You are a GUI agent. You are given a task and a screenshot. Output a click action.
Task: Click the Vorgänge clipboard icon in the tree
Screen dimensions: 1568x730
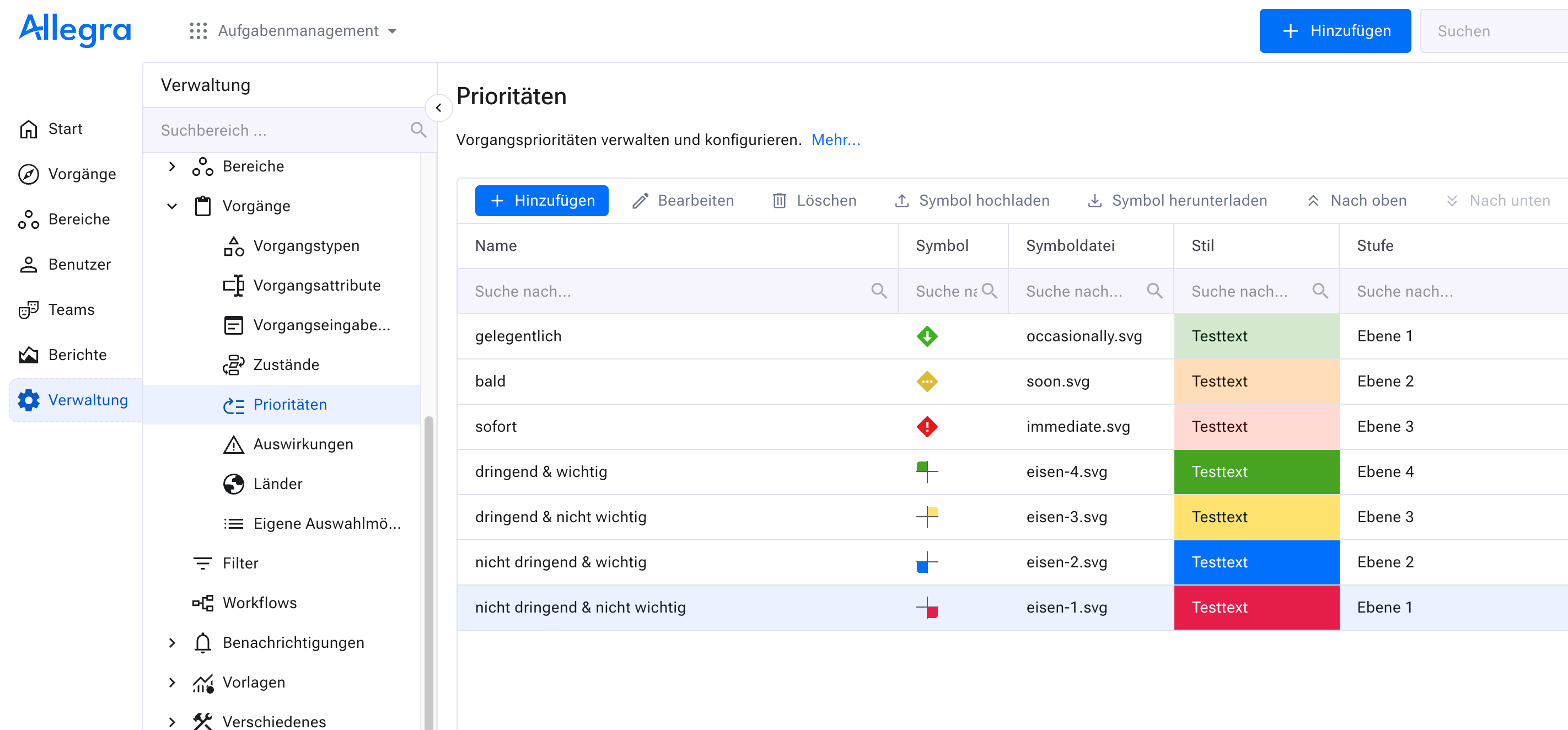203,206
